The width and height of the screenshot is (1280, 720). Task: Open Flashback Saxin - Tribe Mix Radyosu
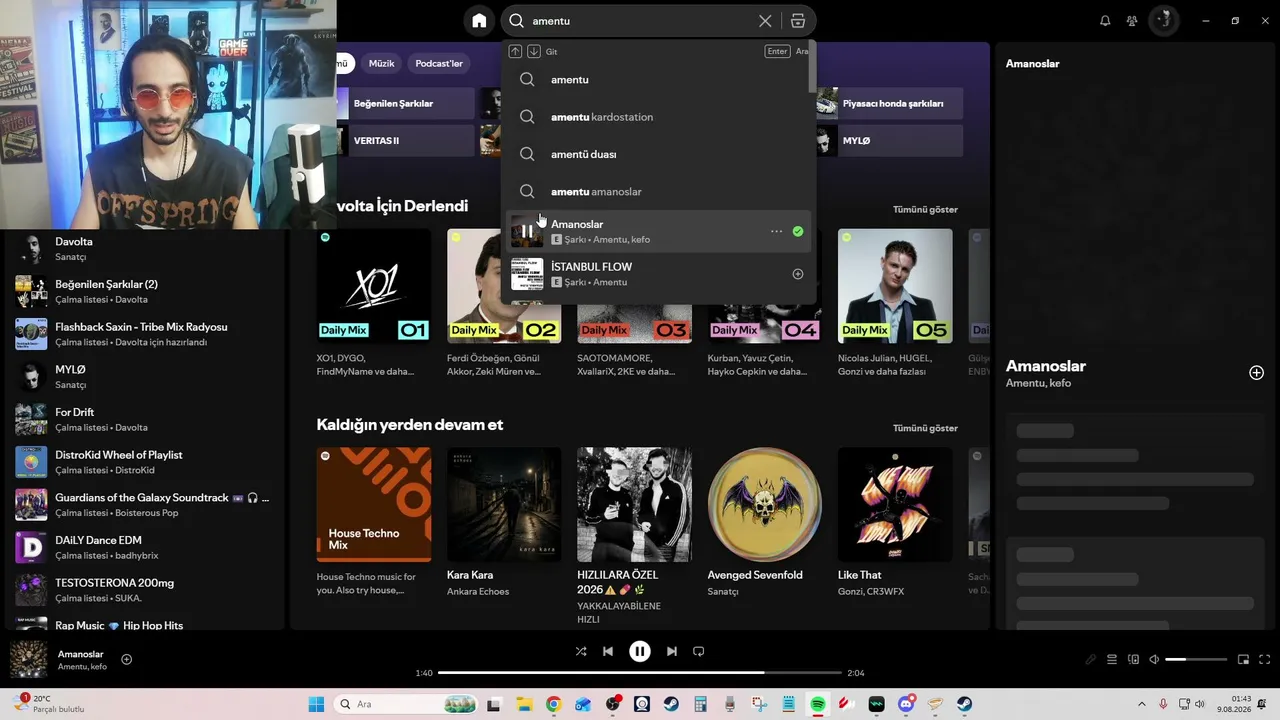click(x=143, y=334)
